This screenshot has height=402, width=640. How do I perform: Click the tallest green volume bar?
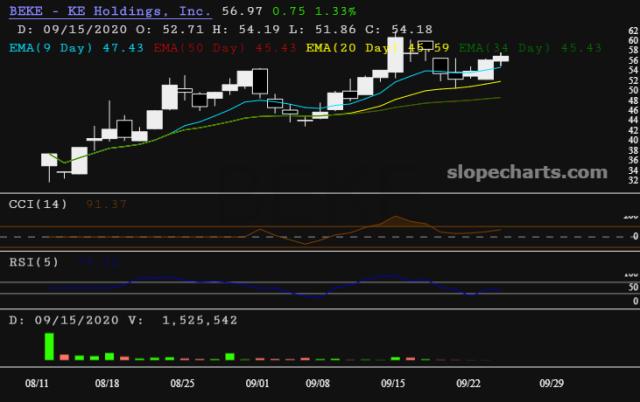pos(49,346)
